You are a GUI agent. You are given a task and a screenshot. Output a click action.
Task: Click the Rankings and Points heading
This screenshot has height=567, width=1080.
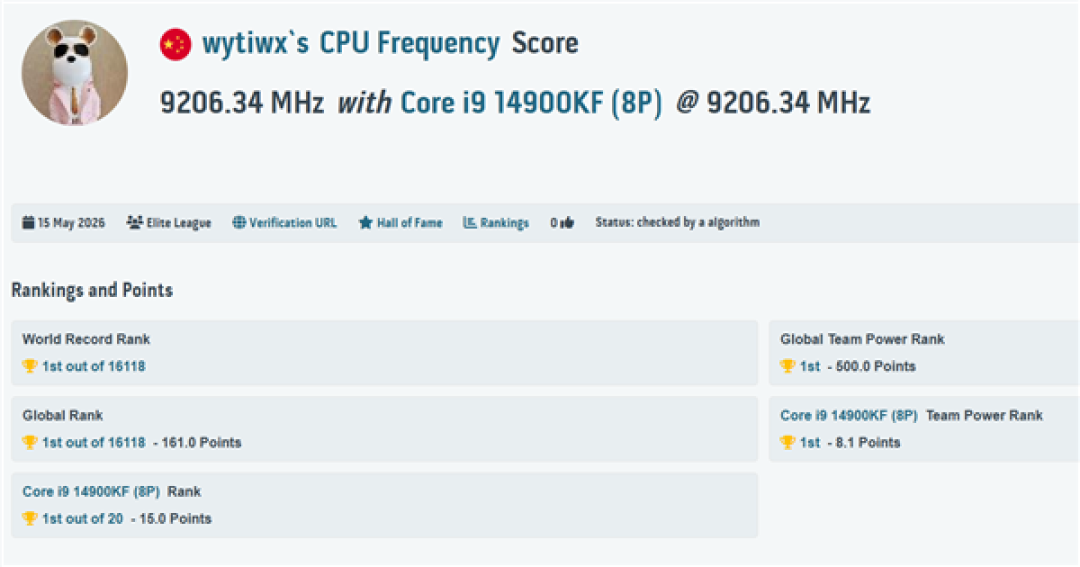click(x=92, y=290)
